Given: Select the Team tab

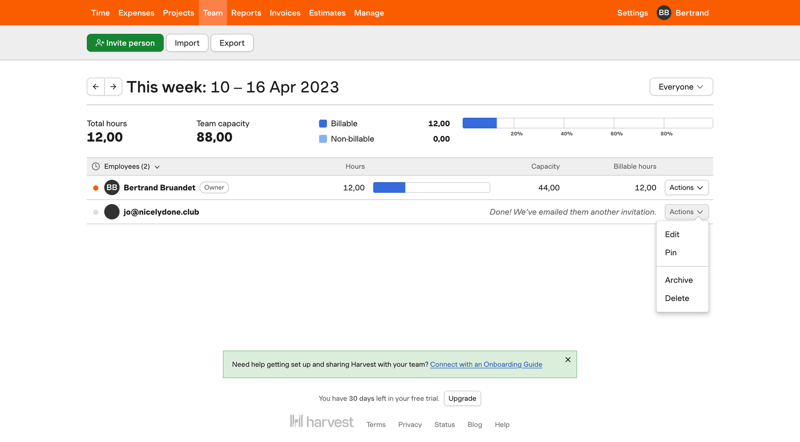Looking at the screenshot, I should 213,13.
